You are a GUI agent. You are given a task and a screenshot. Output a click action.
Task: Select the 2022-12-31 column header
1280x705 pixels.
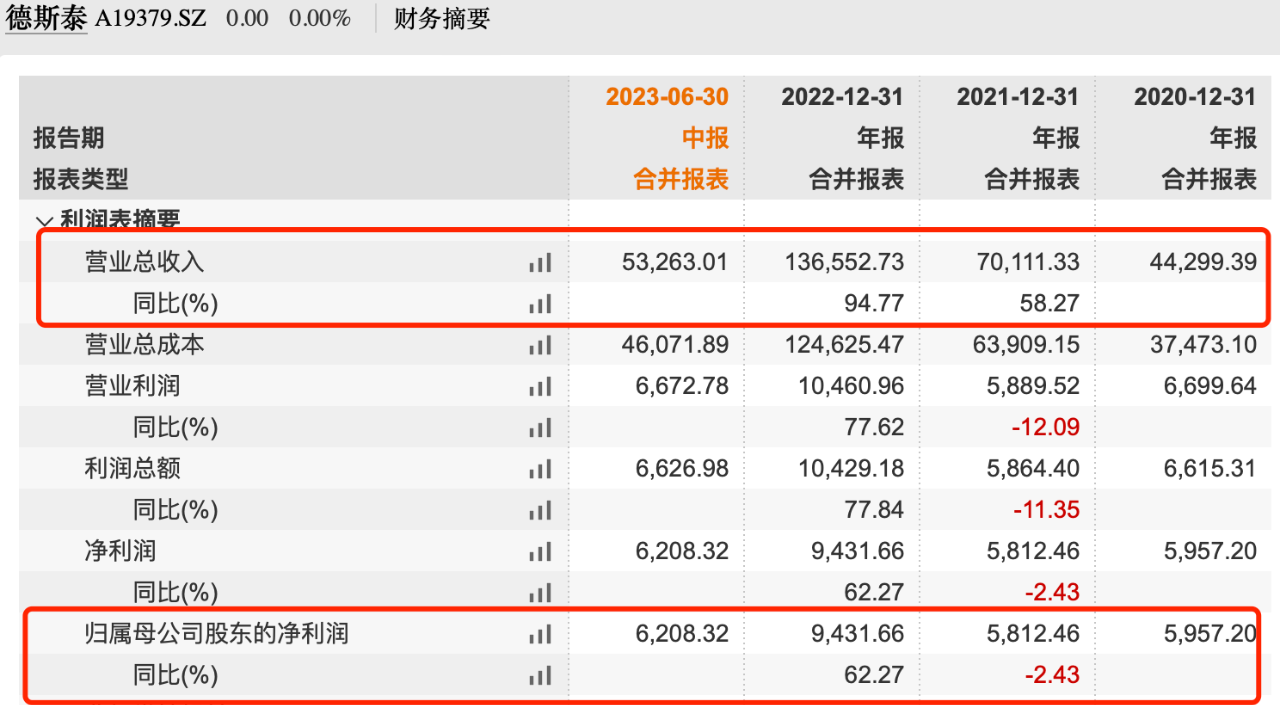click(843, 97)
